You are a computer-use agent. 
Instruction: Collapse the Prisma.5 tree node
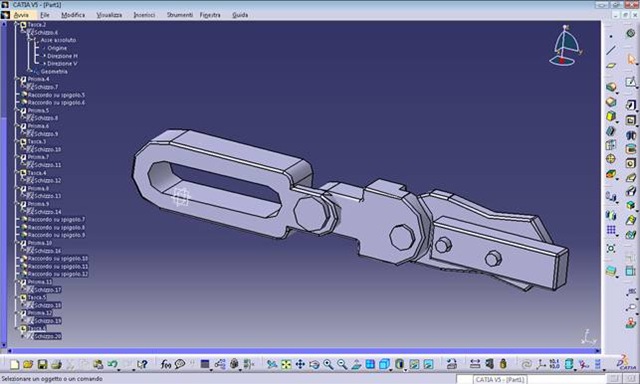17,111
